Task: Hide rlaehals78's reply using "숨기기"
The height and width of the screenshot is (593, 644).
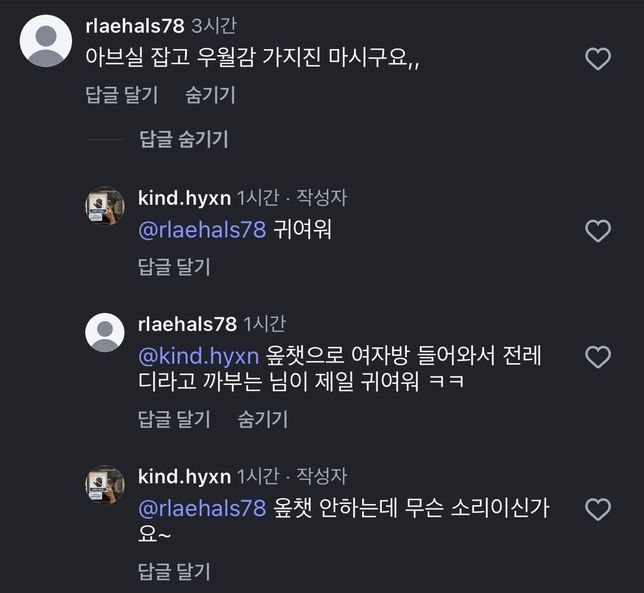Action: click(262, 419)
